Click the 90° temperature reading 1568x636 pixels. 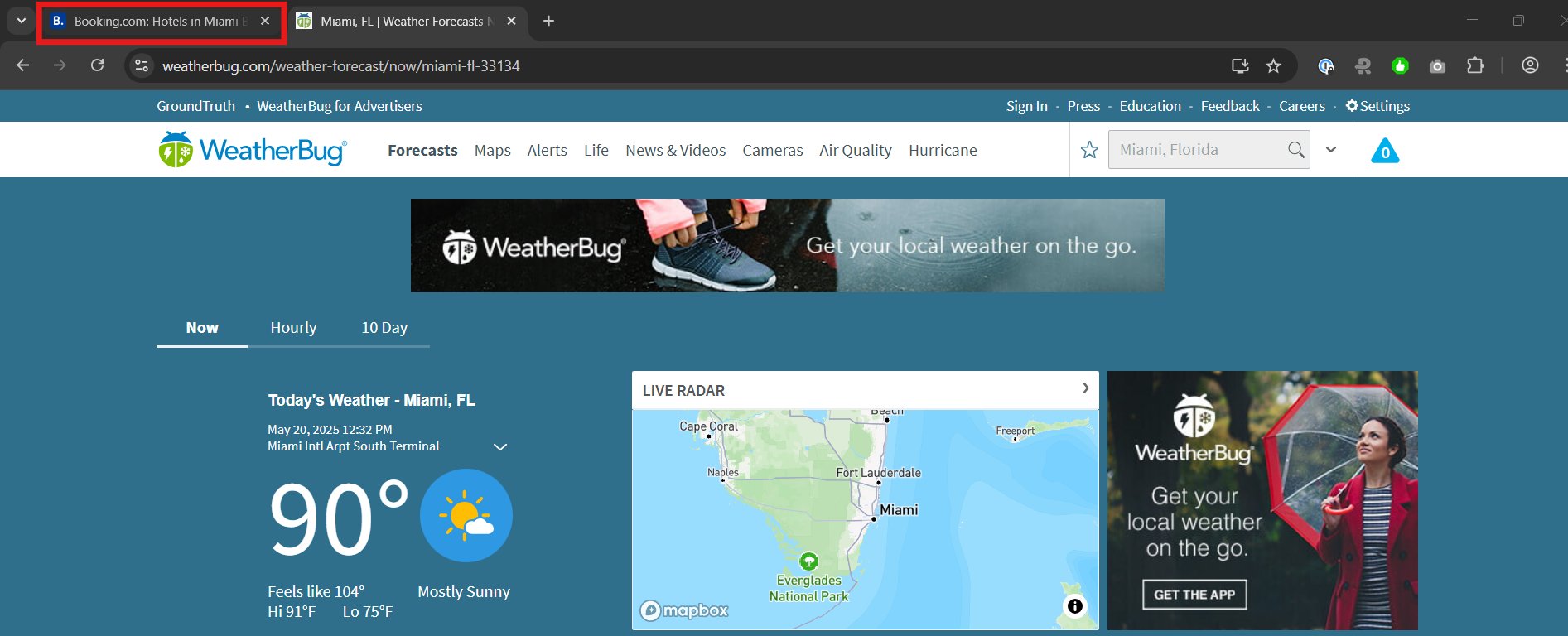(x=339, y=519)
